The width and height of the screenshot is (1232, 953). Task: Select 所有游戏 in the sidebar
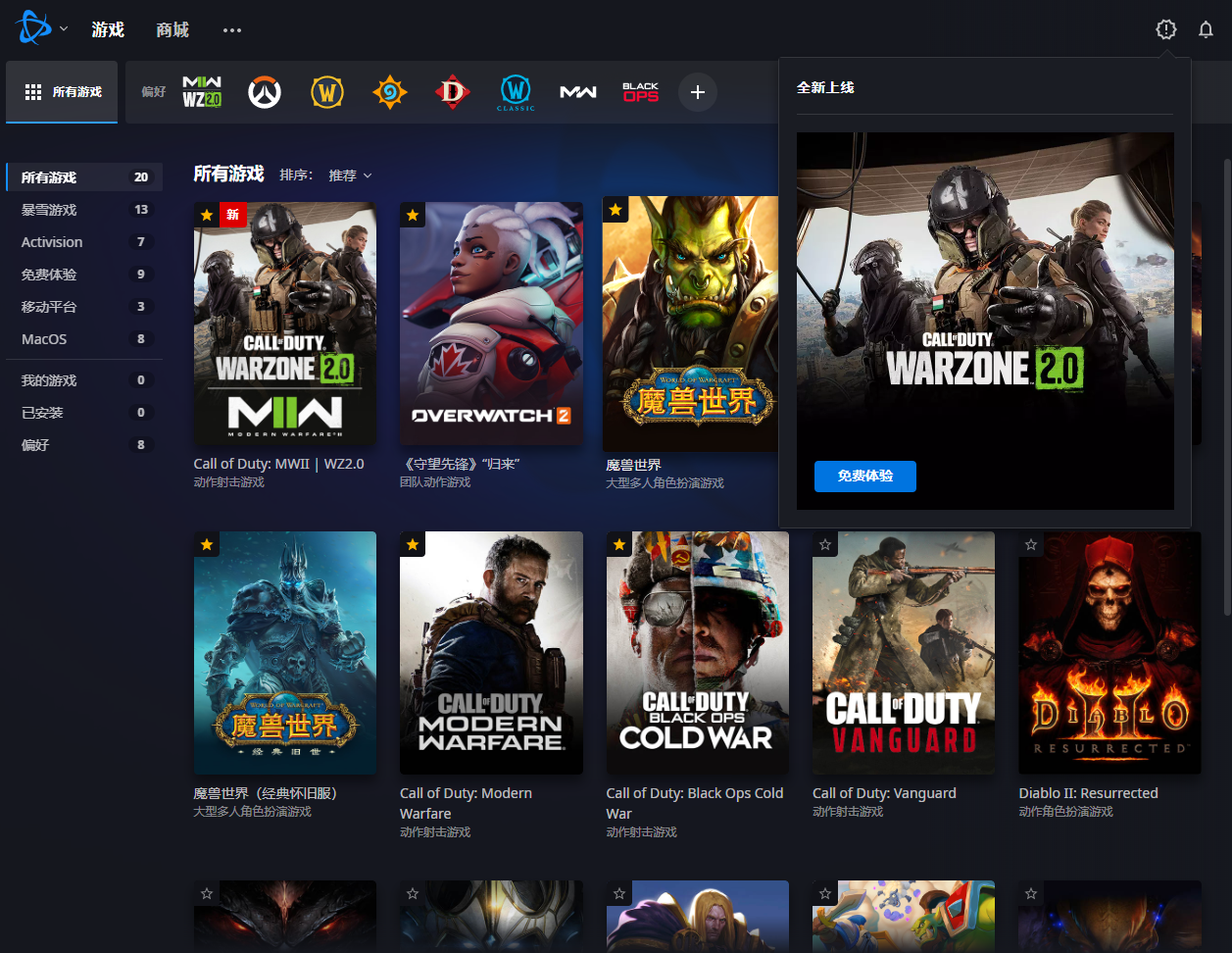tap(84, 177)
